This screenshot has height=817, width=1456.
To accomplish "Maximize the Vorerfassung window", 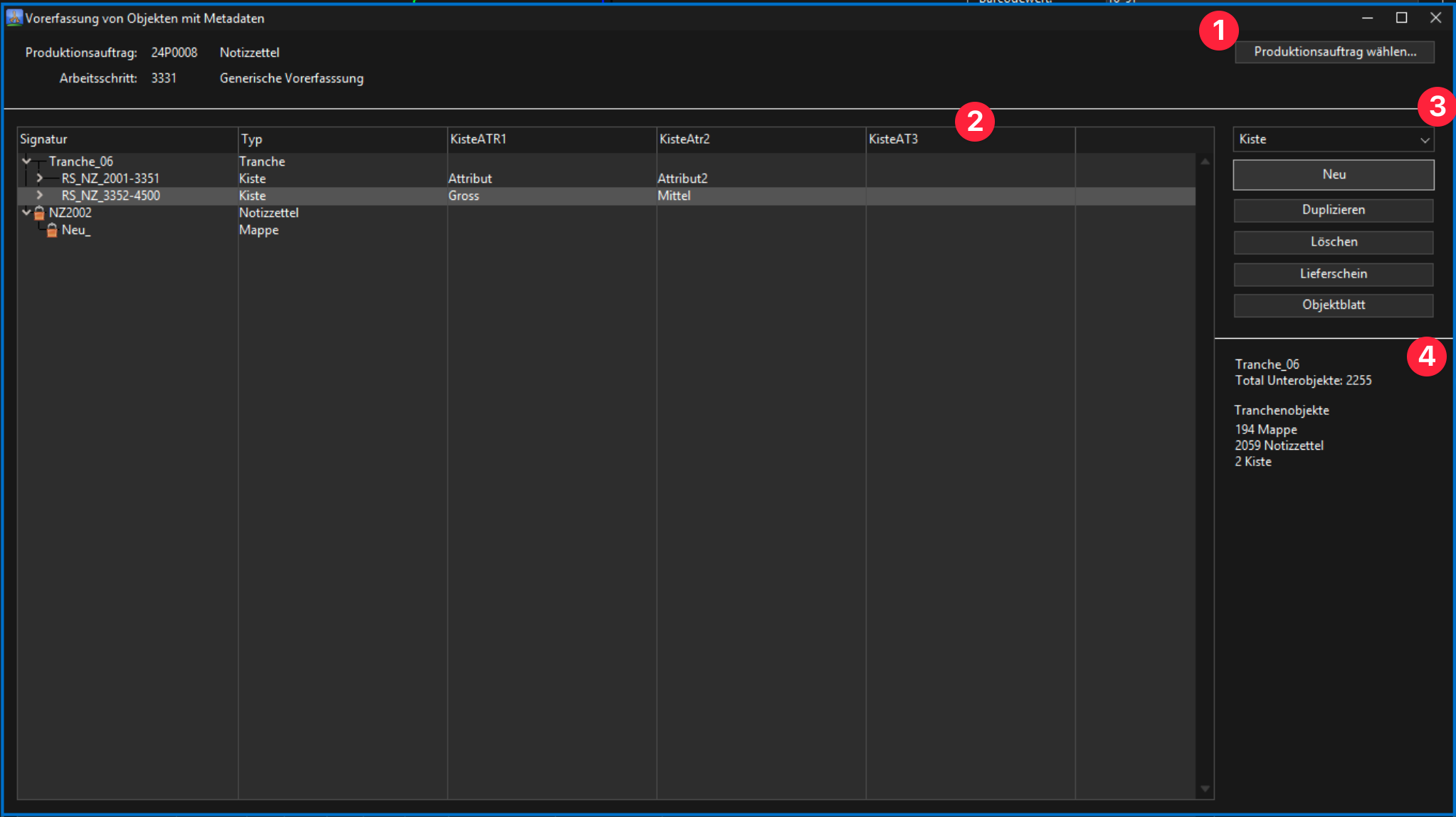I will [x=1401, y=19].
